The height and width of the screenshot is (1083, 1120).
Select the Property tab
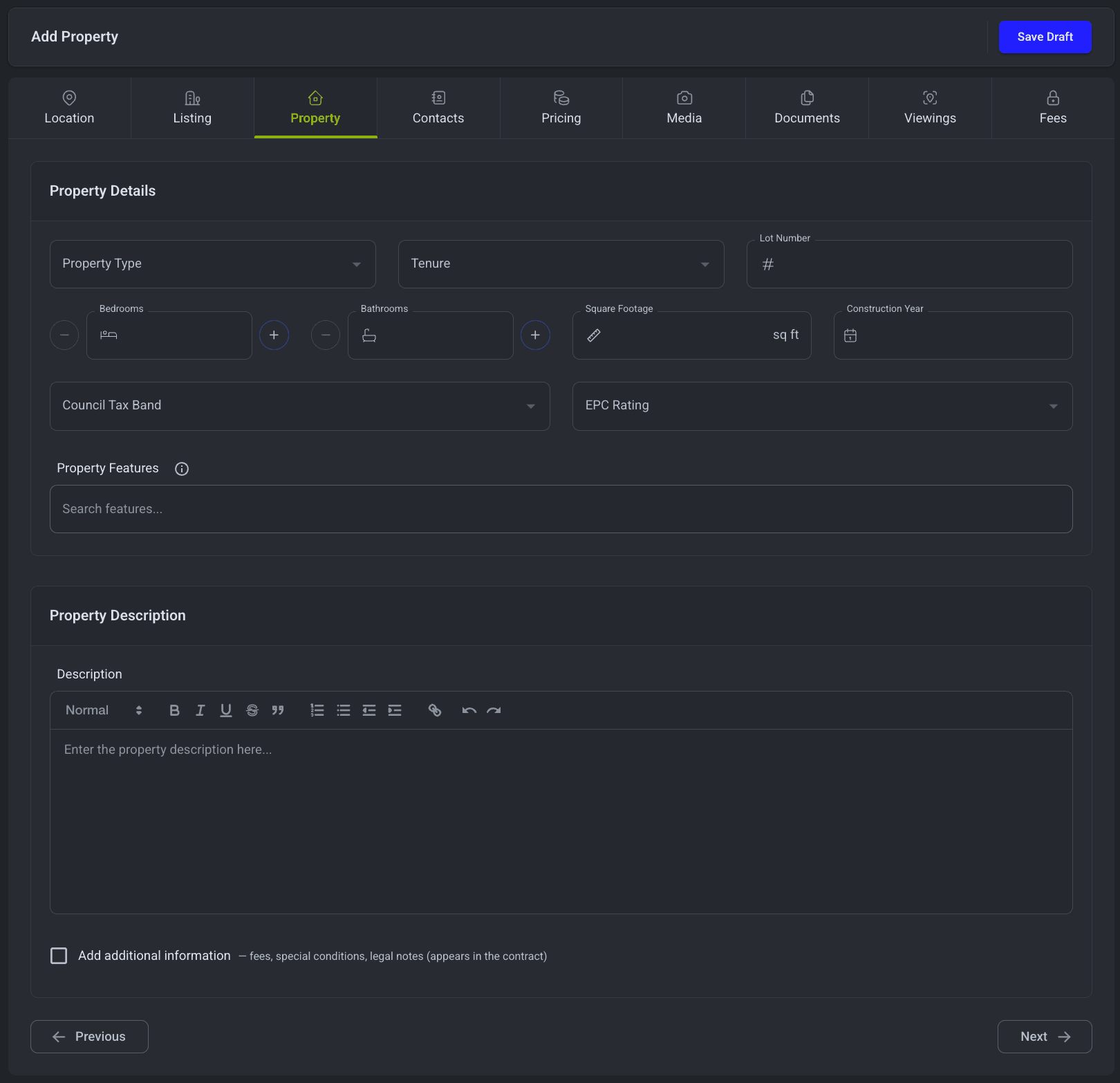point(315,108)
